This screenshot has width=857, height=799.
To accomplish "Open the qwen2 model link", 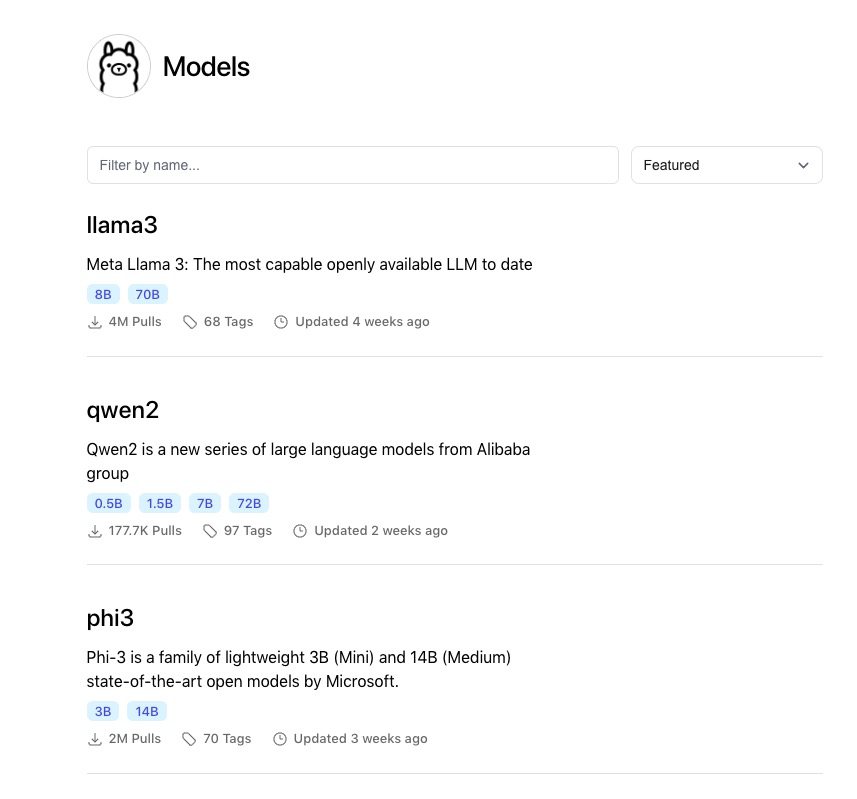I will tap(123, 410).
